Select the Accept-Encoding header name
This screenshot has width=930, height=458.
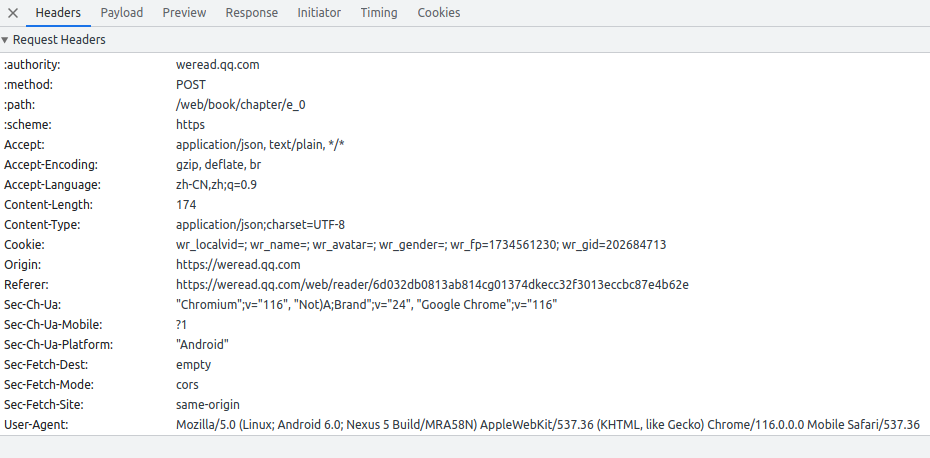point(51,165)
